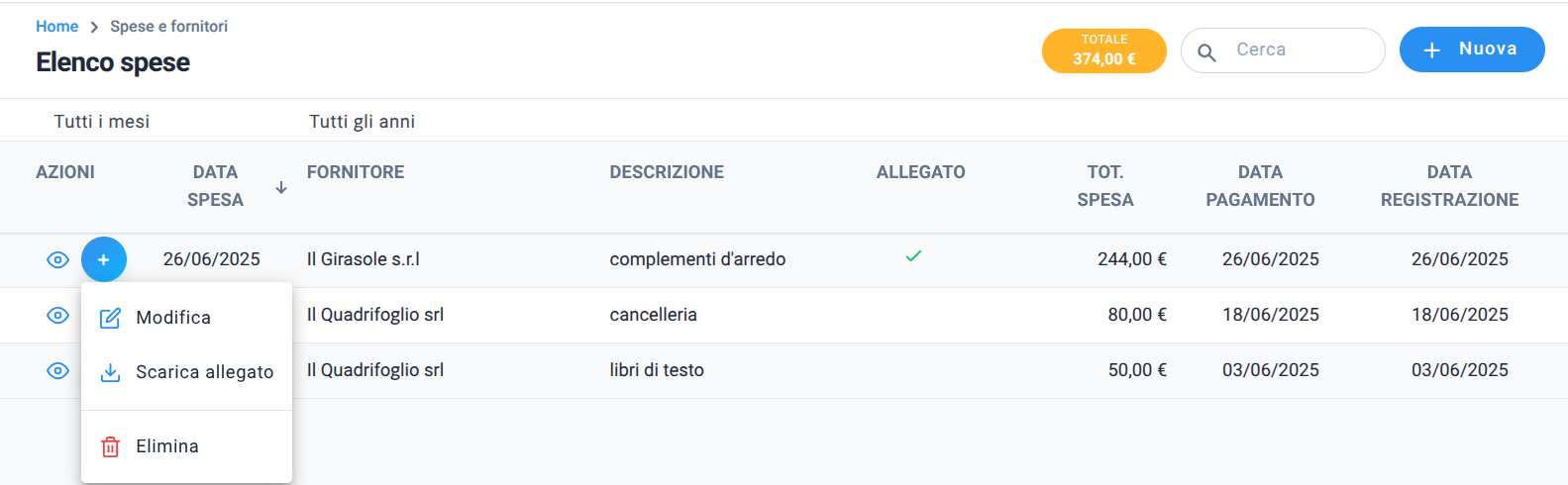Click the Nuova button

[x=1472, y=49]
